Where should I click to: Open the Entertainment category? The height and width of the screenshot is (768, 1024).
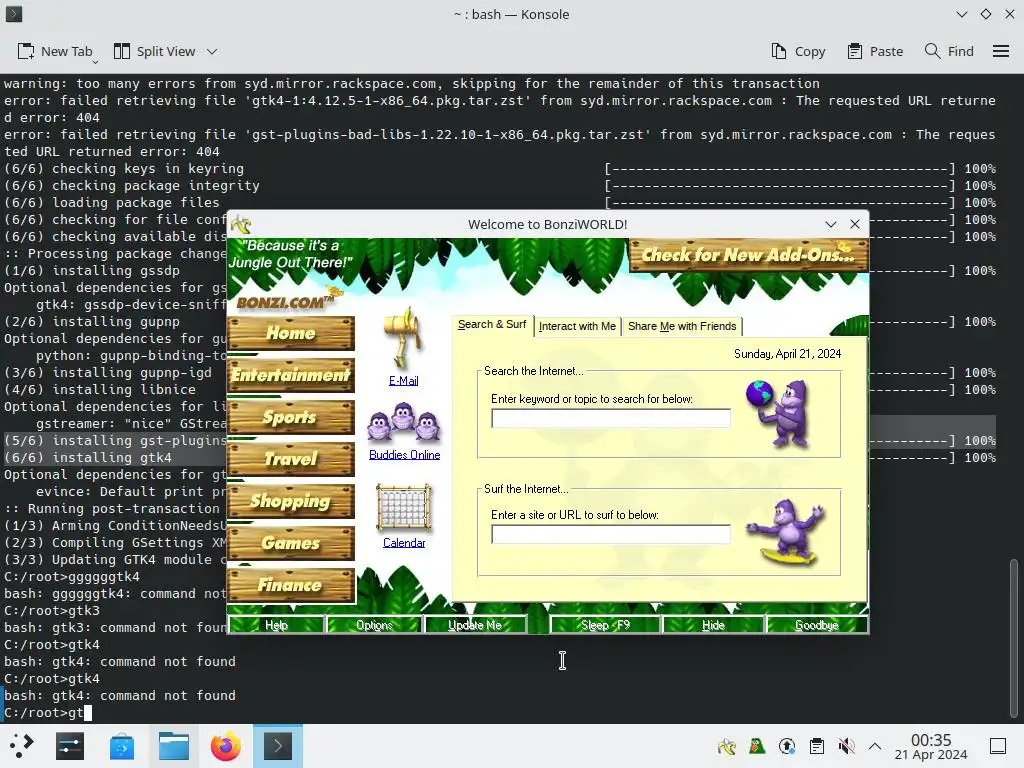[291, 375]
